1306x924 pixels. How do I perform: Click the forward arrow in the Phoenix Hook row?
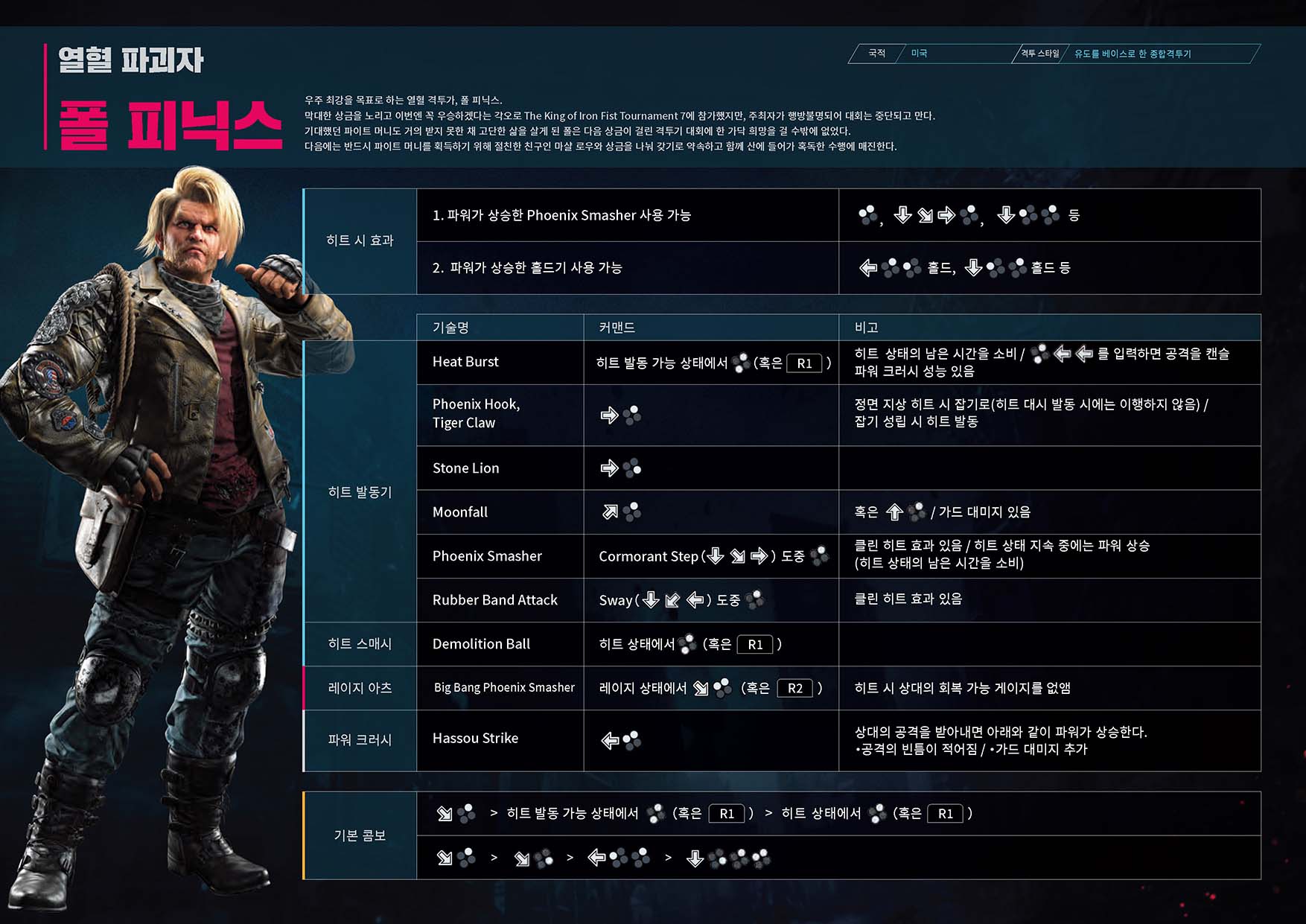609,415
